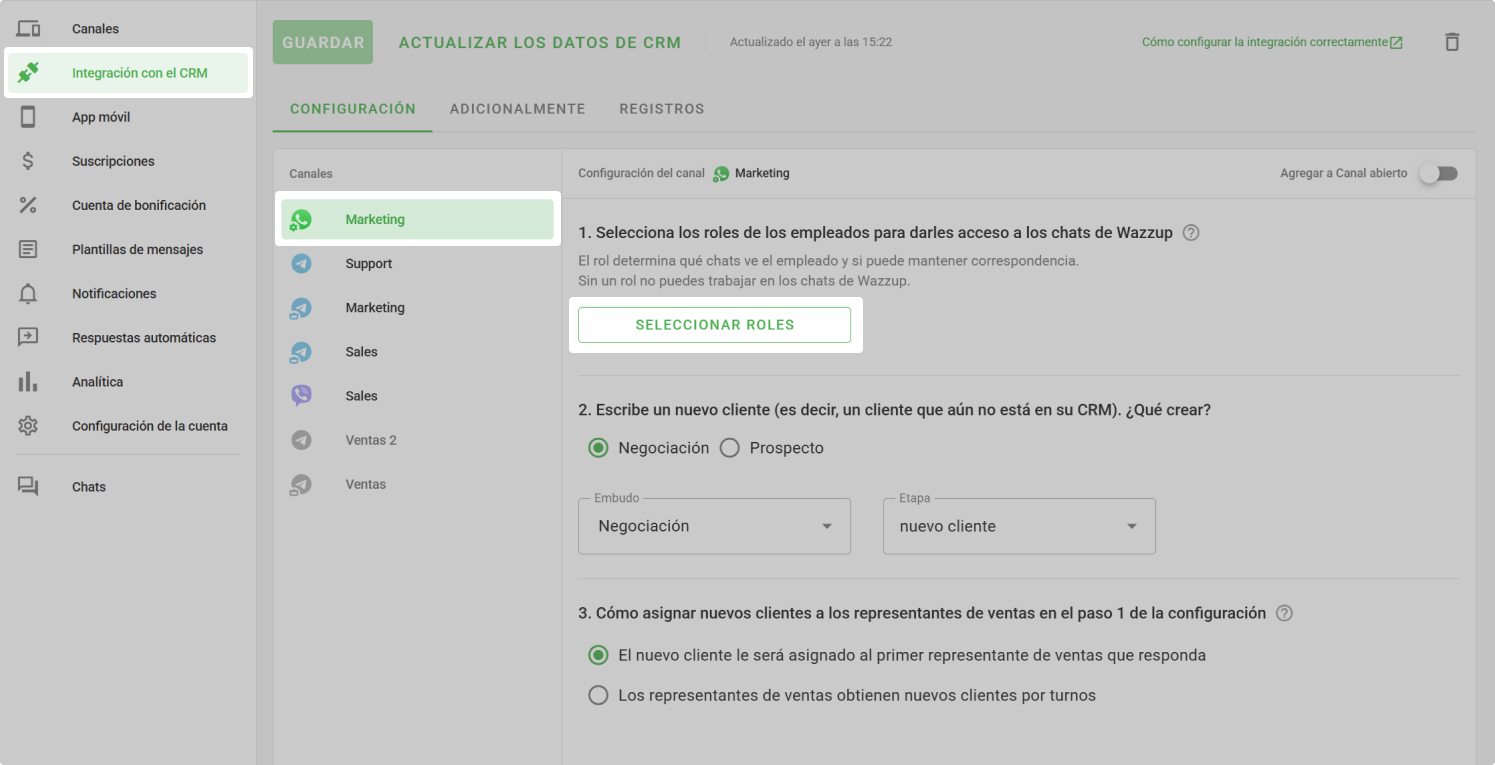1495x765 pixels.
Task: Click Actualizar los datos de CRM
Action: click(x=540, y=42)
